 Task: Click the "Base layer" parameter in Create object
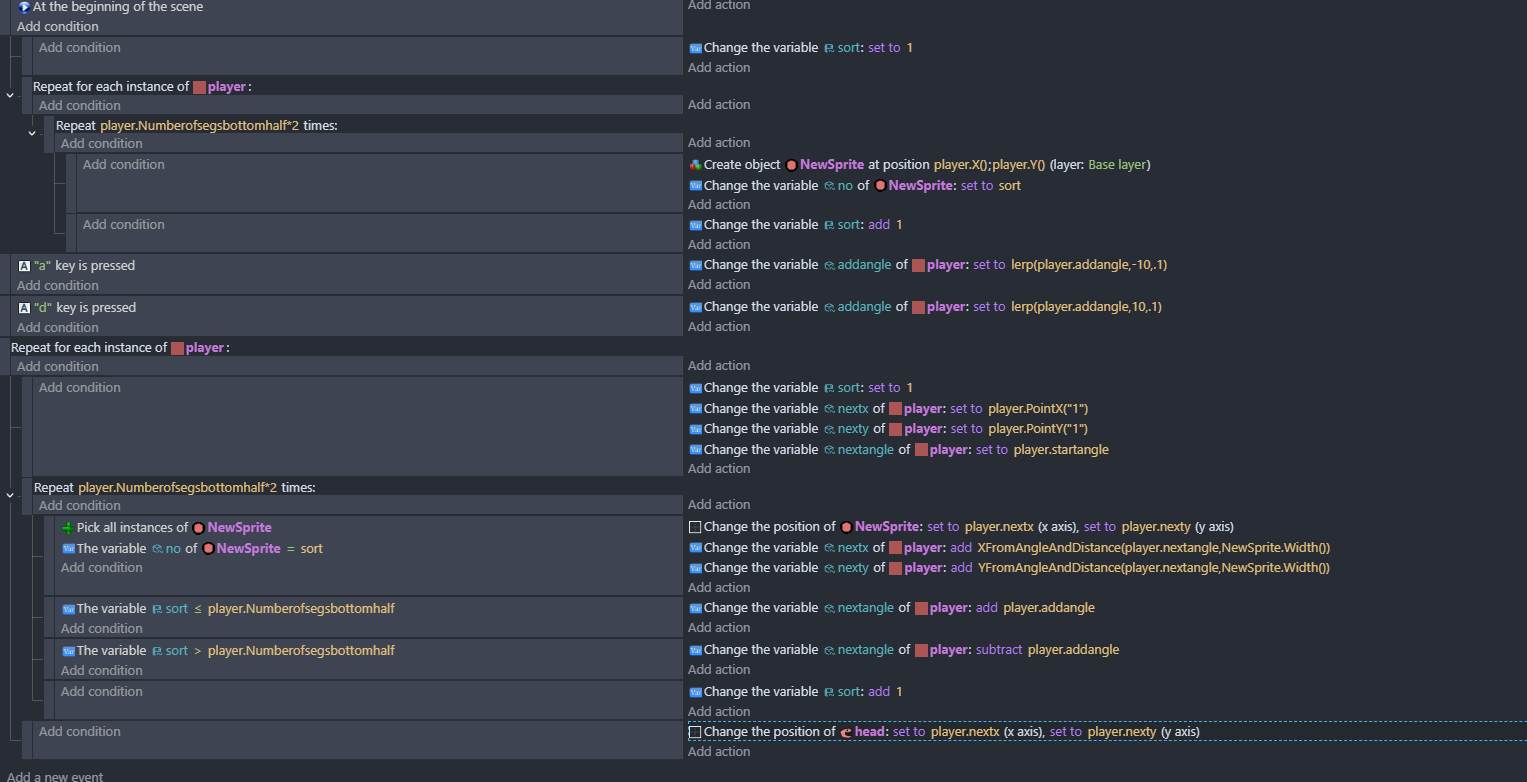[1116, 165]
